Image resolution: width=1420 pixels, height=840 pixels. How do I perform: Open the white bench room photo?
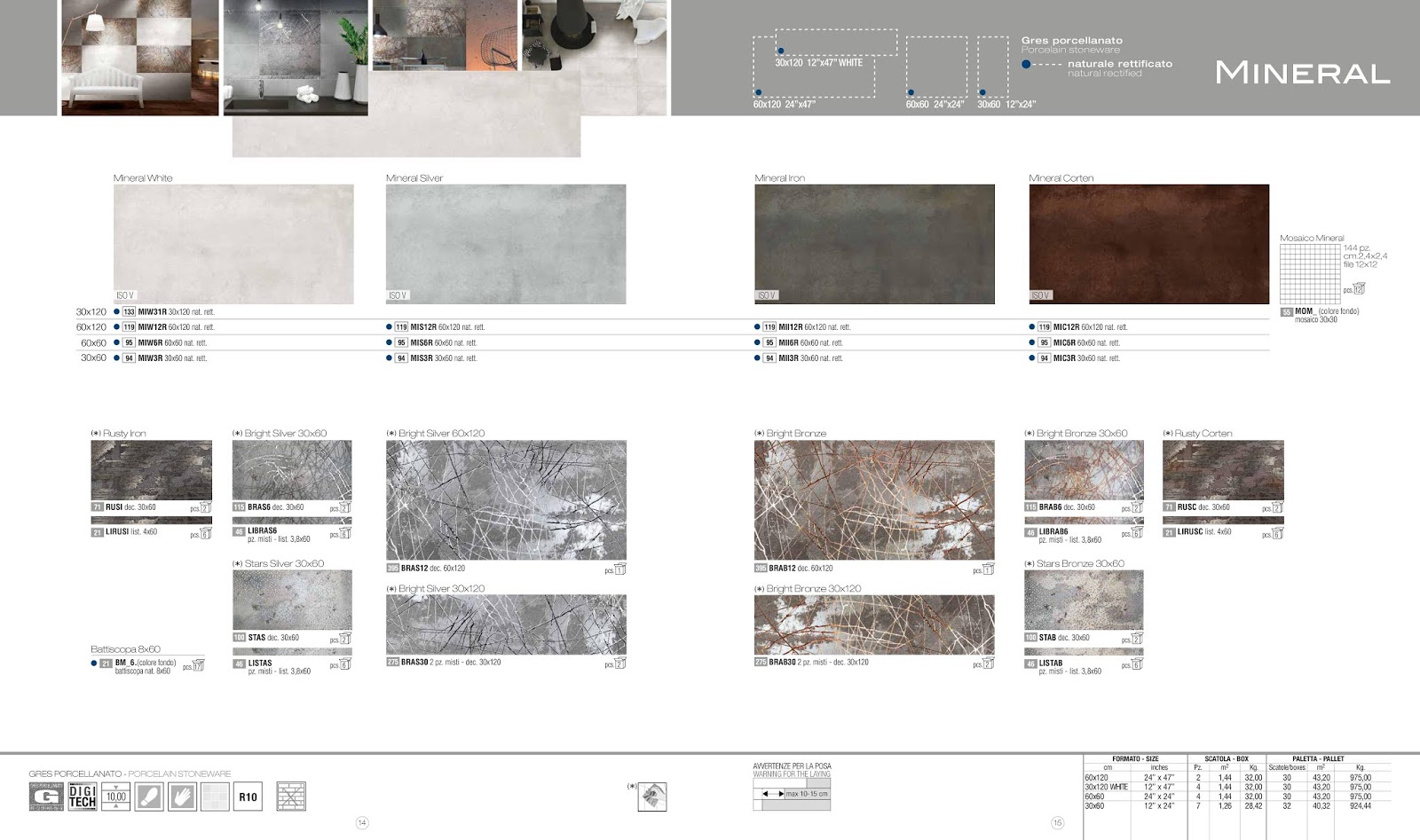coord(139,58)
